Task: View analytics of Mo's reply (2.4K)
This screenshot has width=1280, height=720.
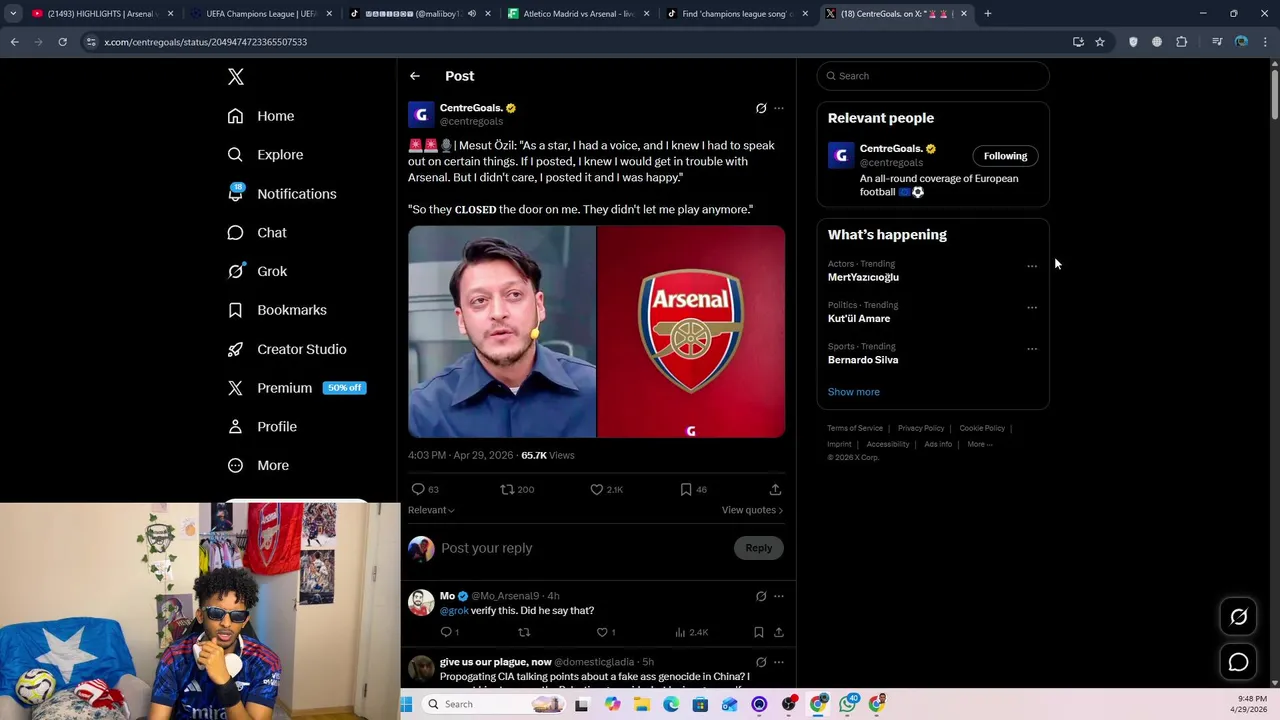Action: [x=691, y=632]
